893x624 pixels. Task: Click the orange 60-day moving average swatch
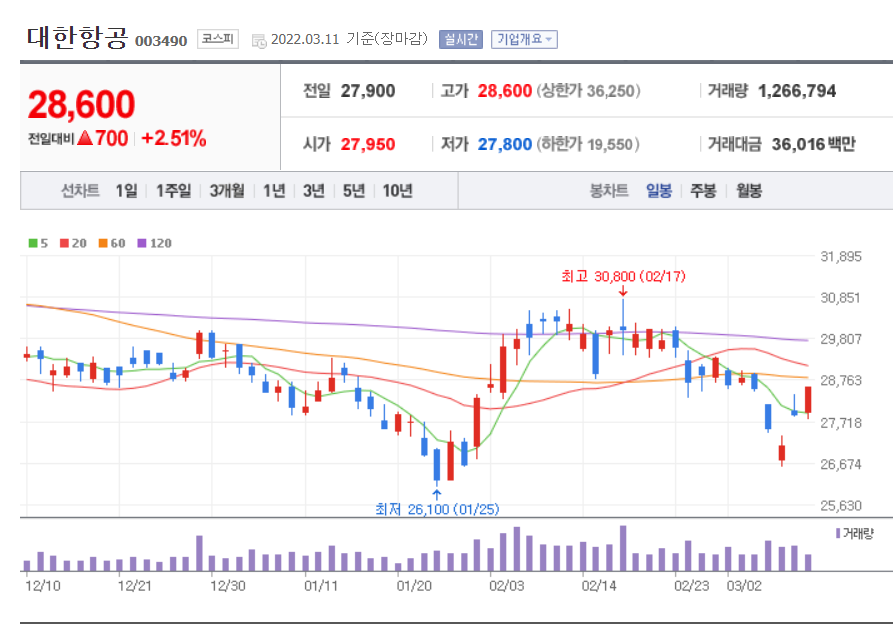point(103,243)
